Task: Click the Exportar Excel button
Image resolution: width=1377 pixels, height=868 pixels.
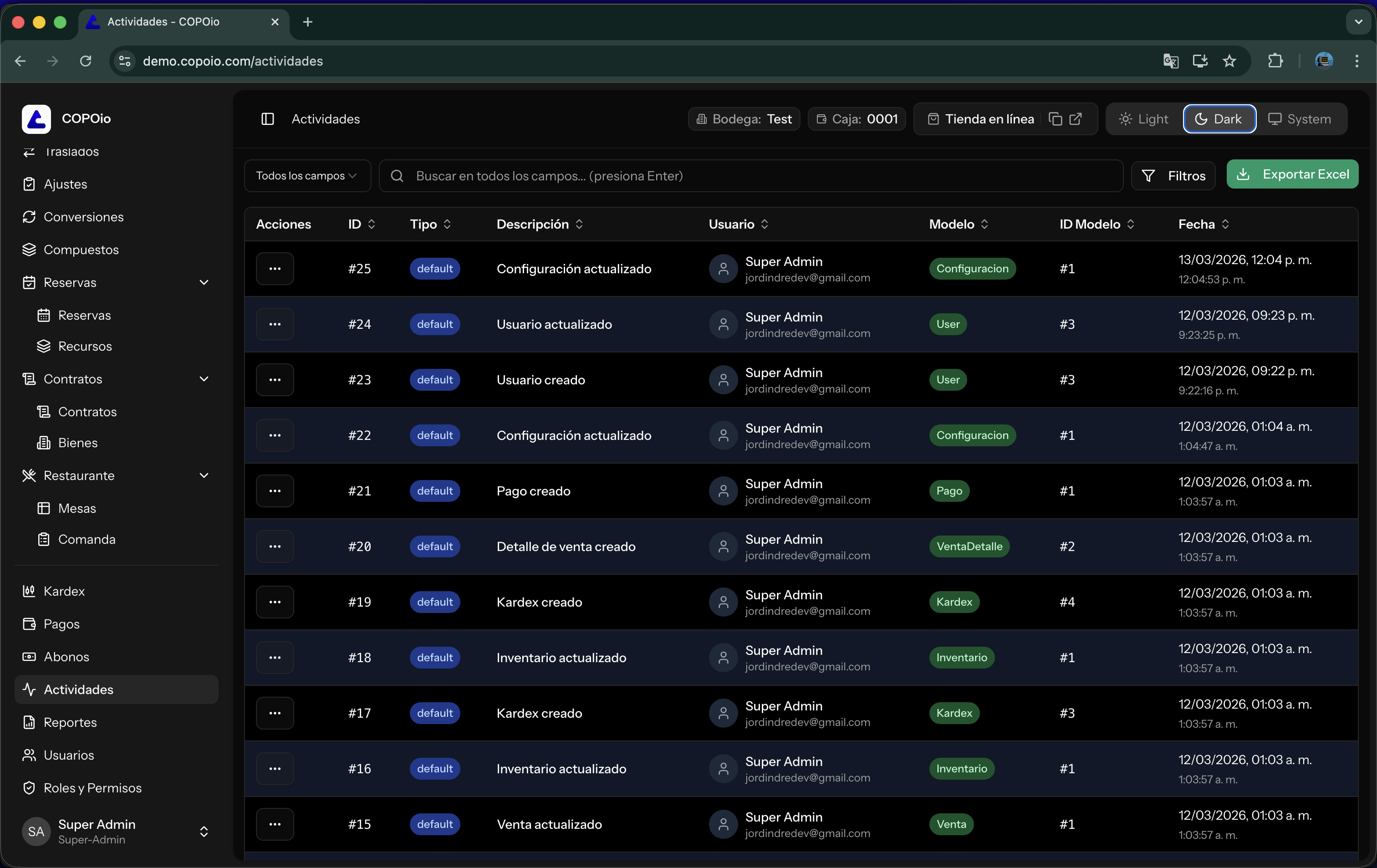Action: (1292, 174)
